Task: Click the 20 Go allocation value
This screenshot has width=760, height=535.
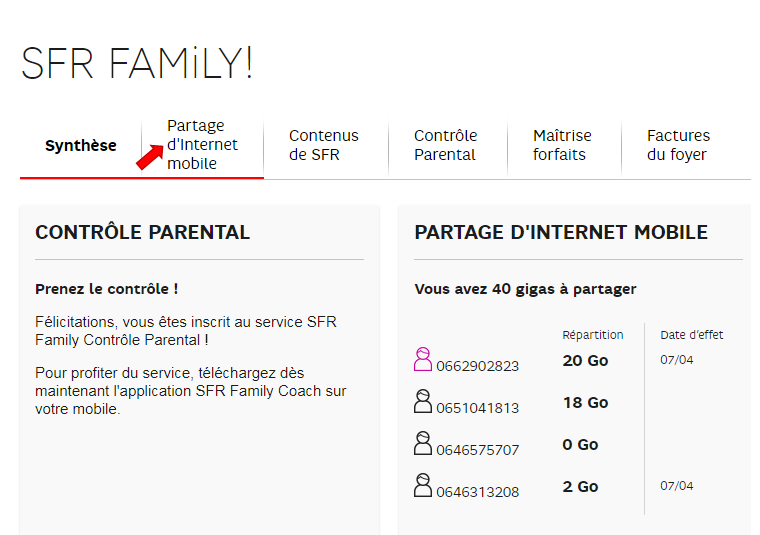Action: 585,361
